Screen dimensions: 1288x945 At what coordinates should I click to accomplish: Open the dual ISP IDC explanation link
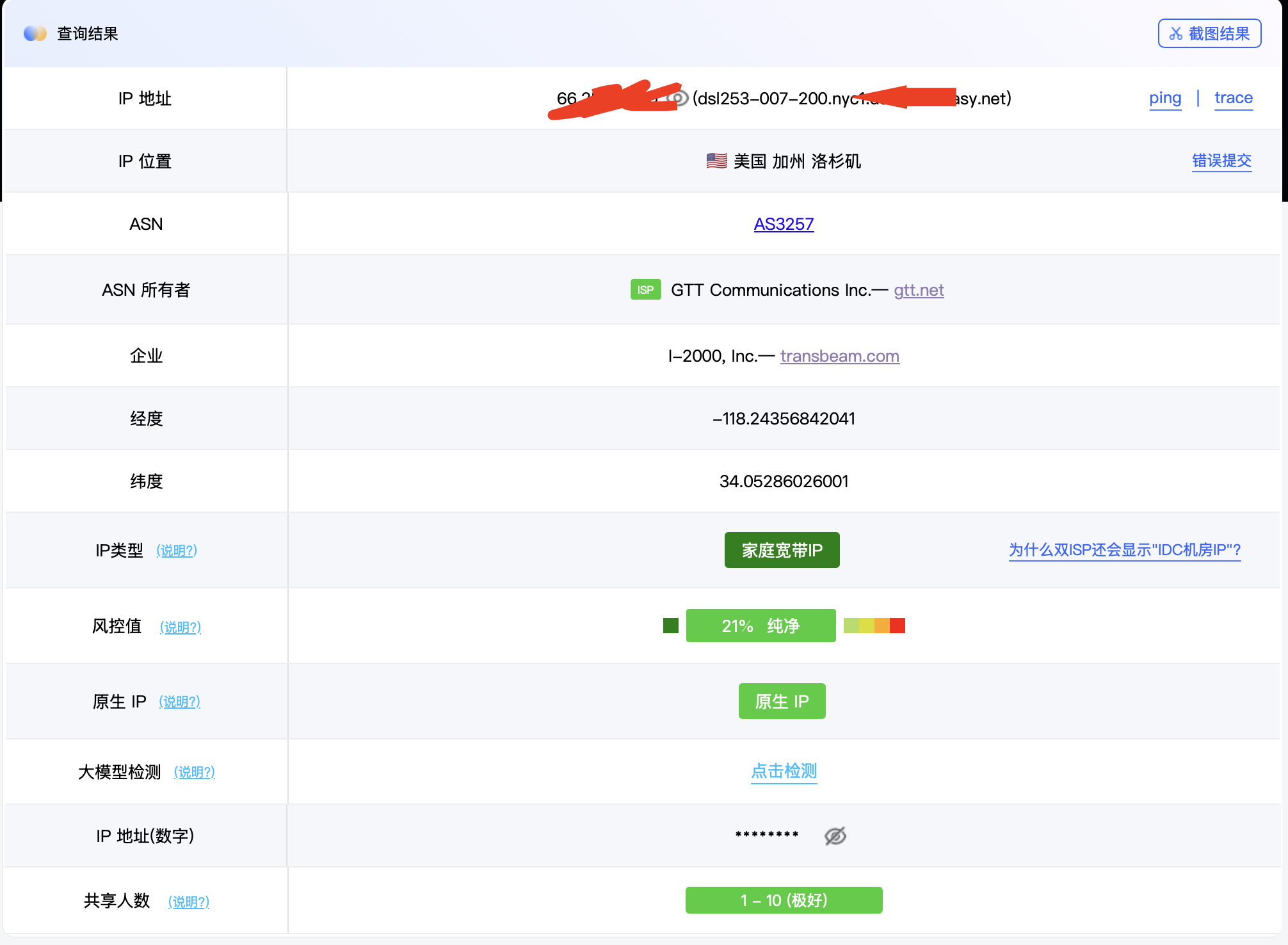(1125, 550)
